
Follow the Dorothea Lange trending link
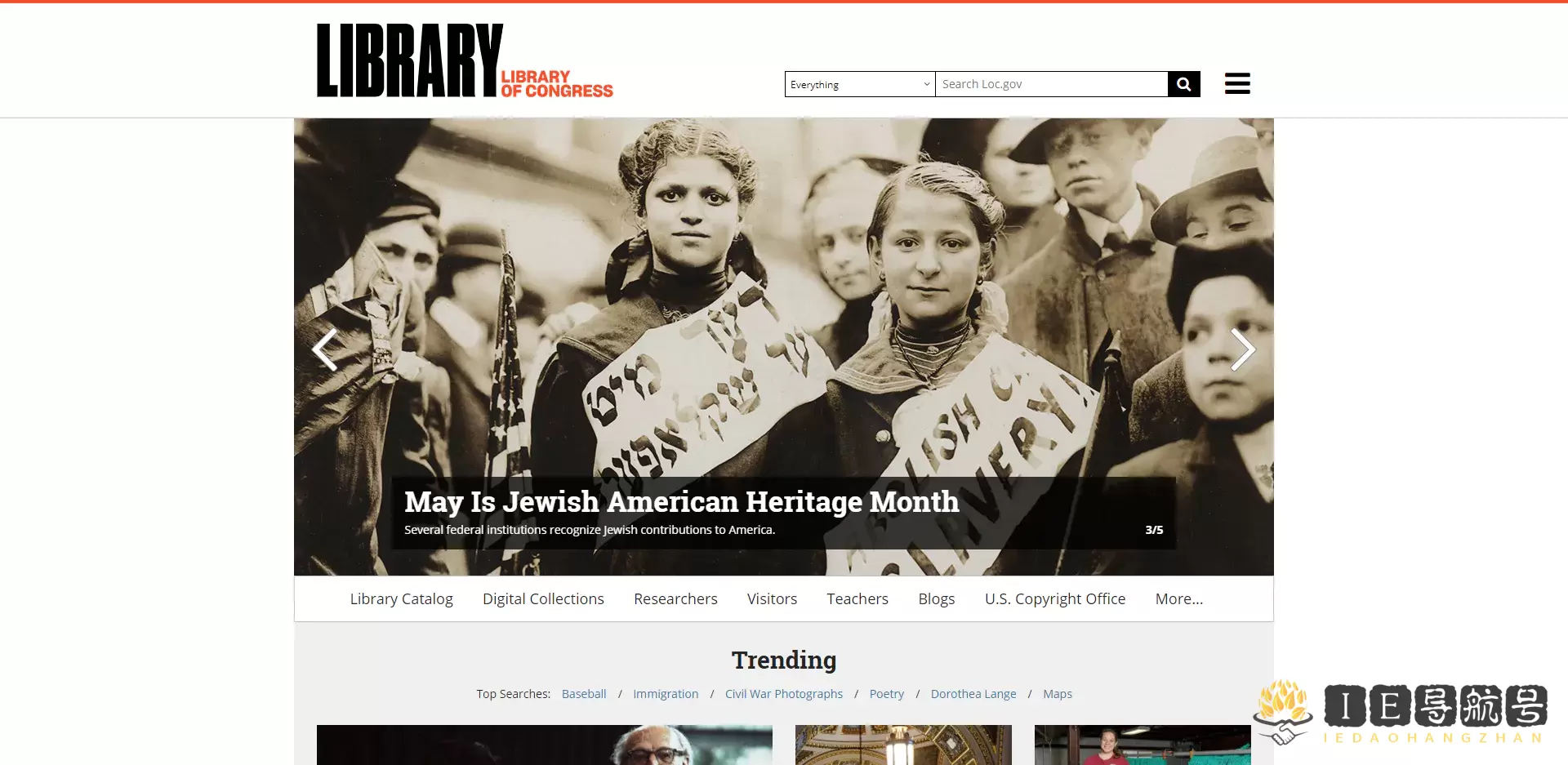click(x=973, y=694)
